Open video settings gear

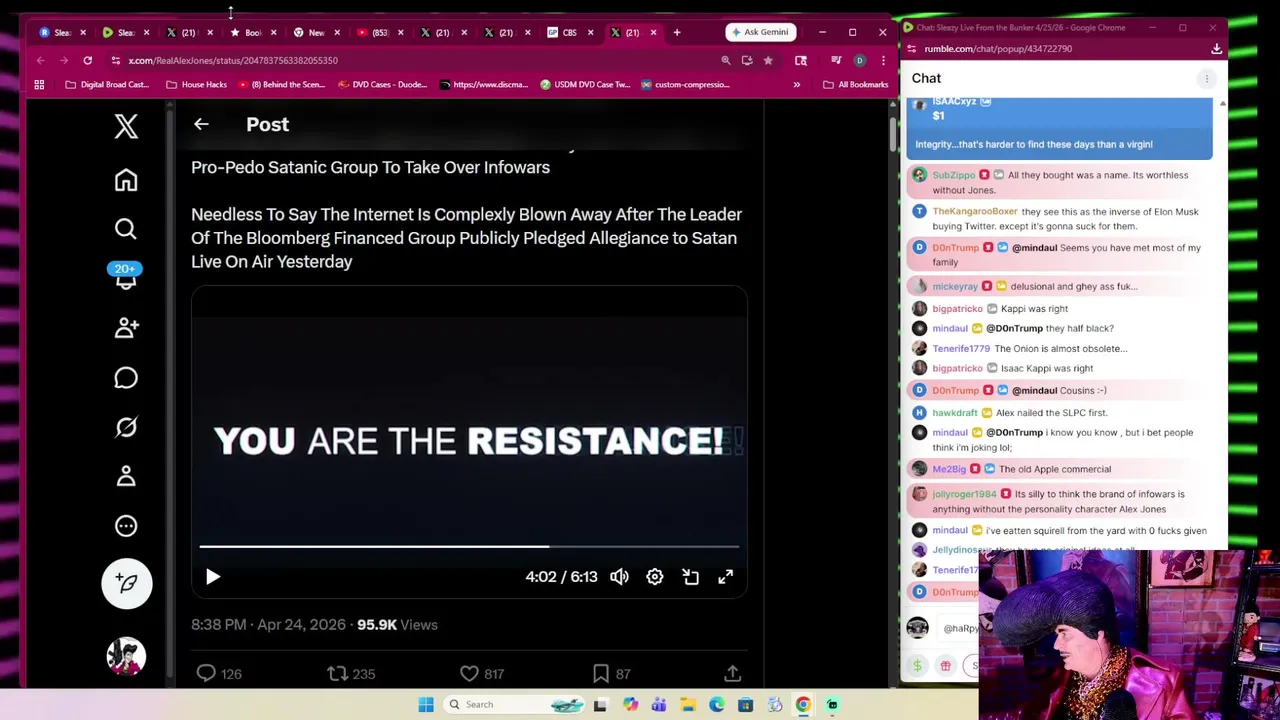pyautogui.click(x=654, y=577)
